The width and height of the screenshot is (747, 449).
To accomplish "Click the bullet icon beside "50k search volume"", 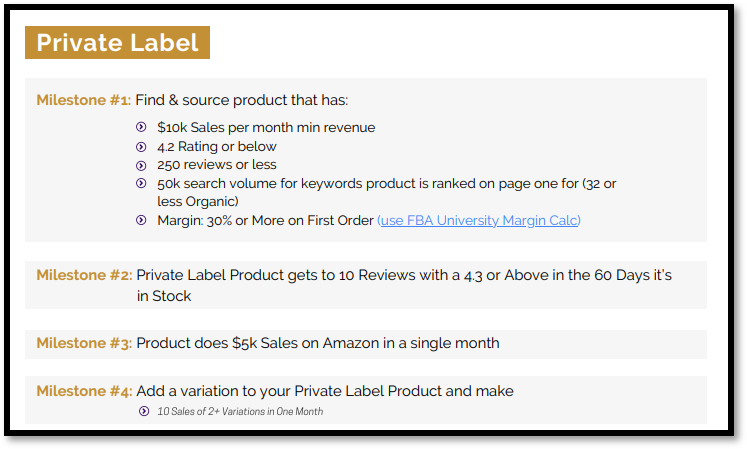I will coord(140,183).
